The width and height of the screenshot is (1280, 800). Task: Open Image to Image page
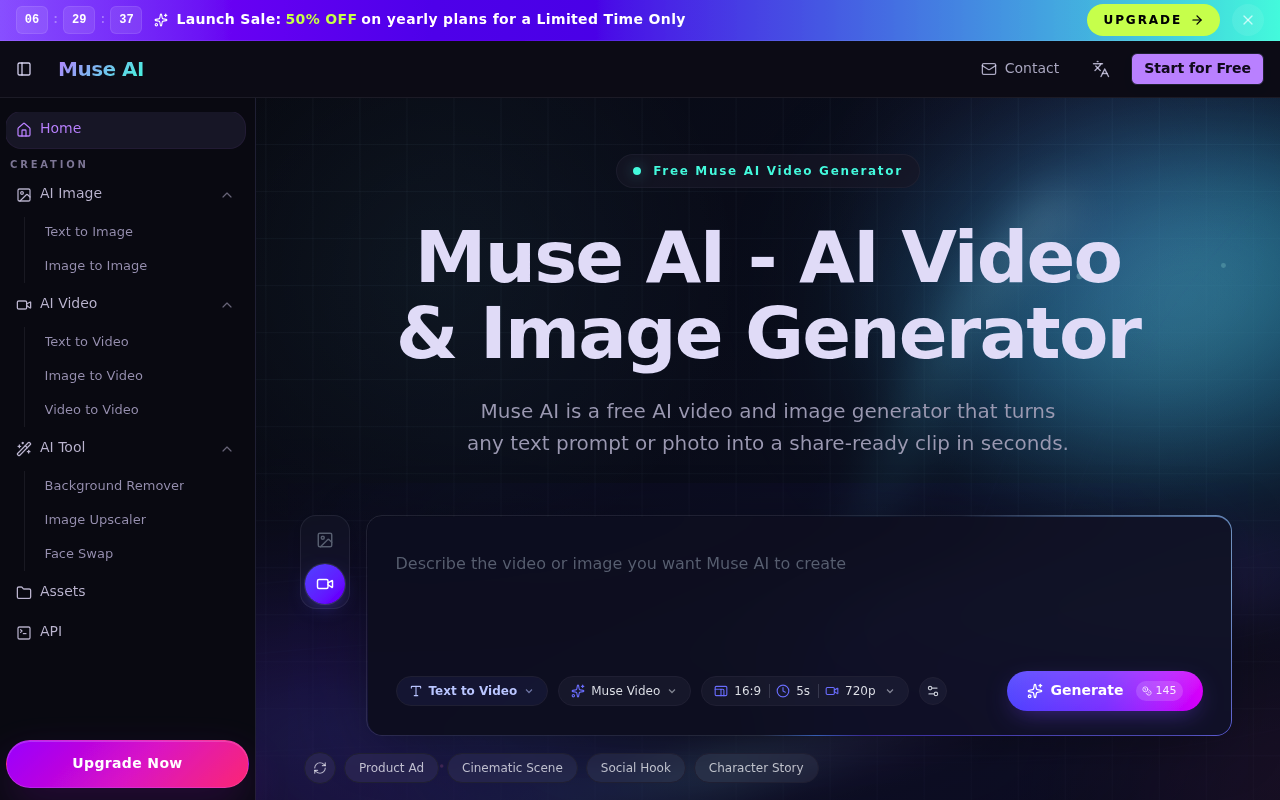coord(96,266)
